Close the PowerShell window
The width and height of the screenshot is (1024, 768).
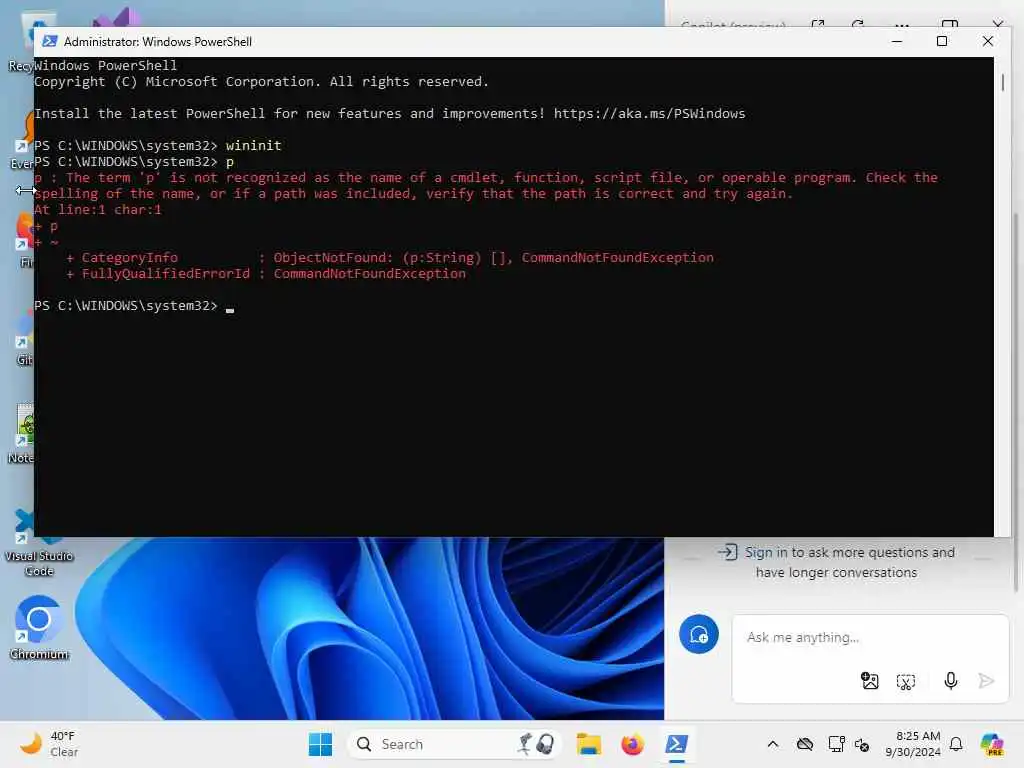point(987,41)
